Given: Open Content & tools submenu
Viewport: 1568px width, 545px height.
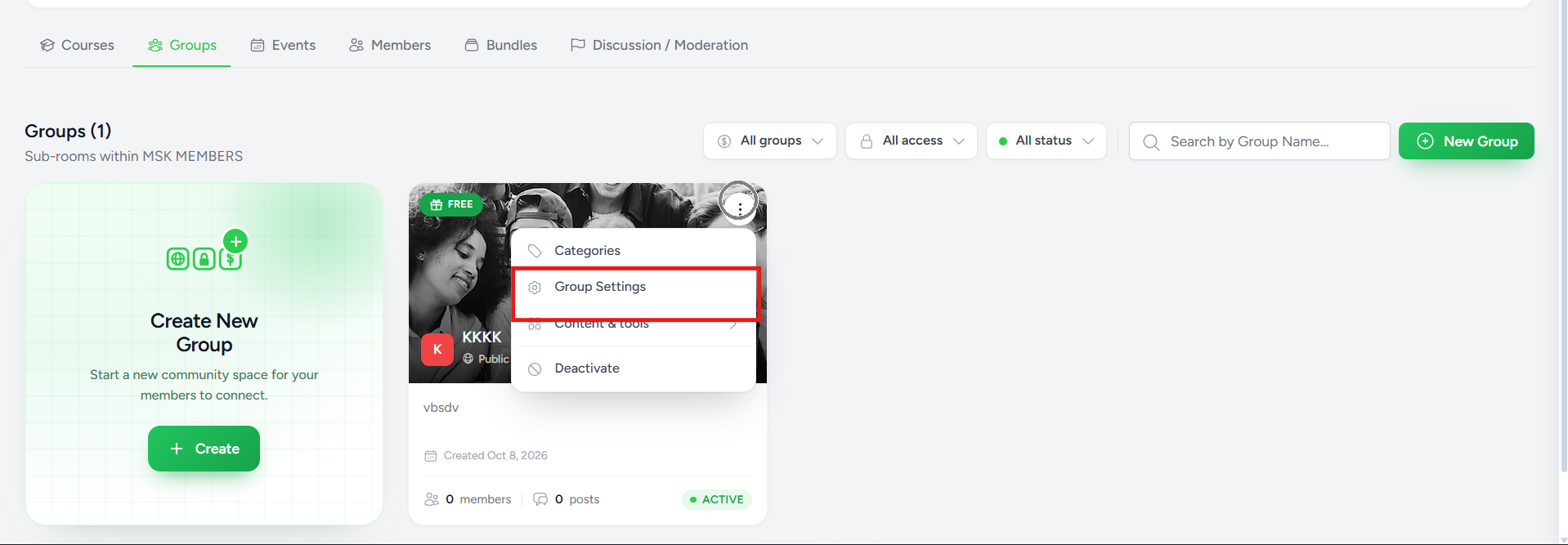Looking at the screenshot, I should click(x=633, y=324).
